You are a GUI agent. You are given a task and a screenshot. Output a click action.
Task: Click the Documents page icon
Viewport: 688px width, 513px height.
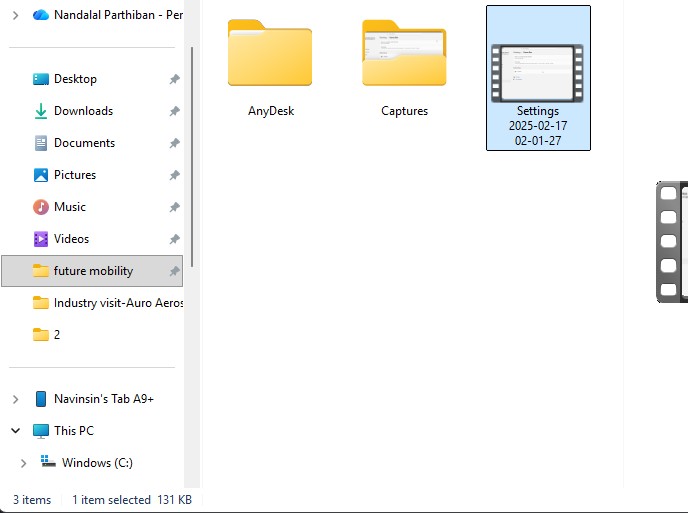click(41, 143)
